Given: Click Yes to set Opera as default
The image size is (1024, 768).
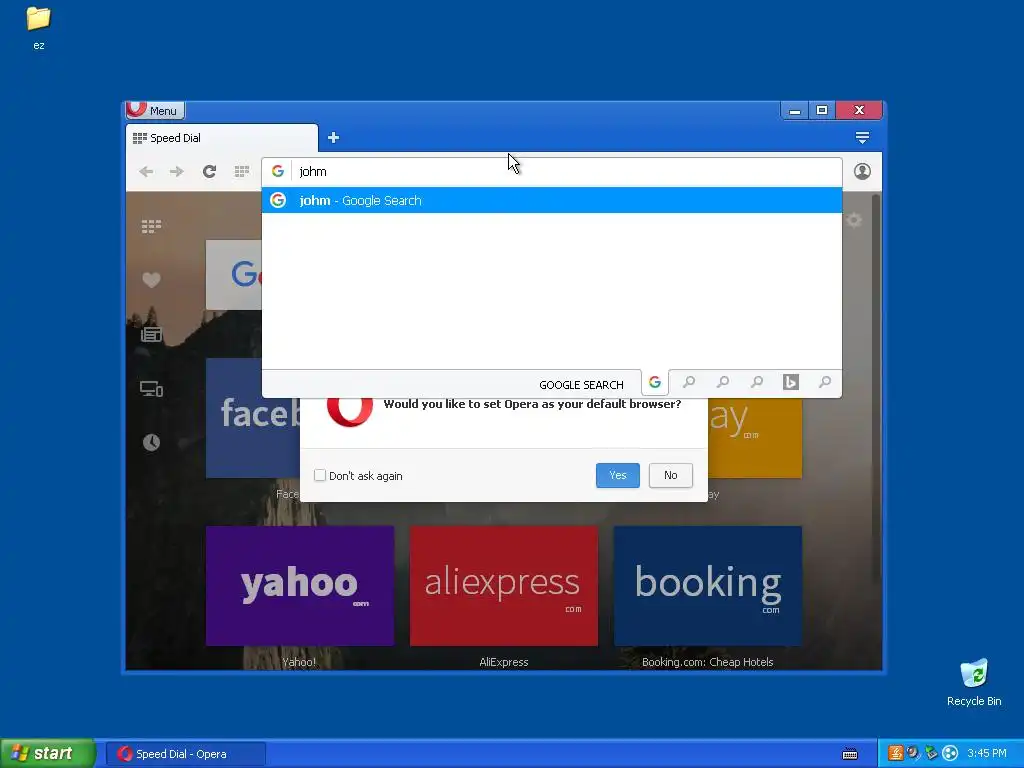Looking at the screenshot, I should [617, 475].
